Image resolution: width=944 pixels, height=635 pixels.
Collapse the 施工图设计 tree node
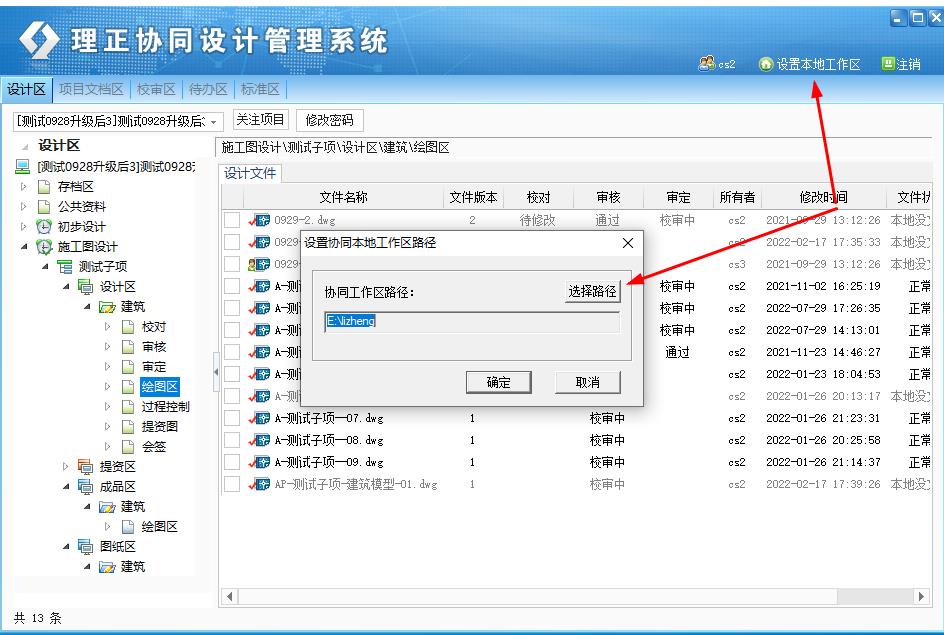[25, 247]
